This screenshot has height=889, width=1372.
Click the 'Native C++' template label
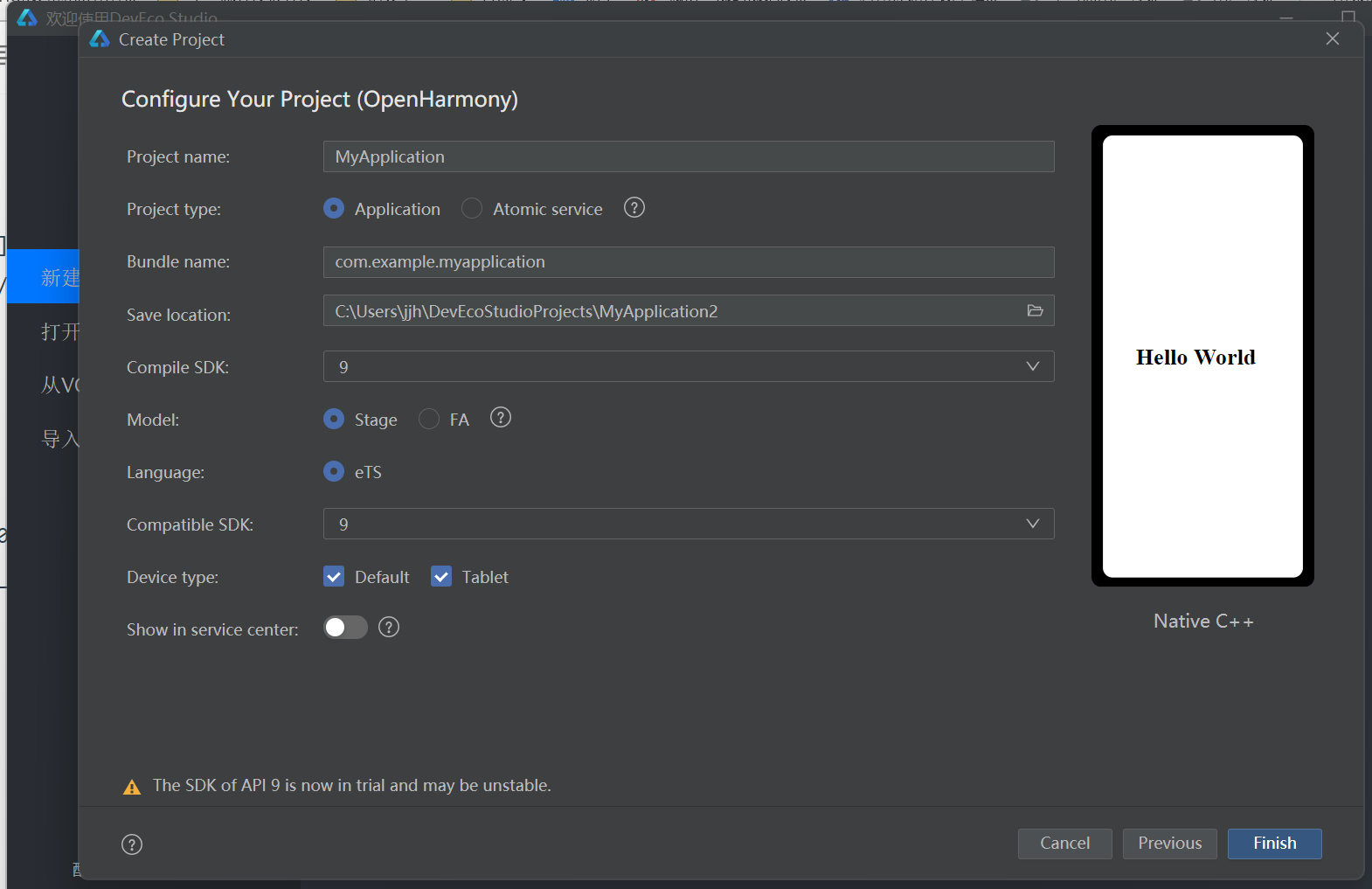tap(1203, 622)
